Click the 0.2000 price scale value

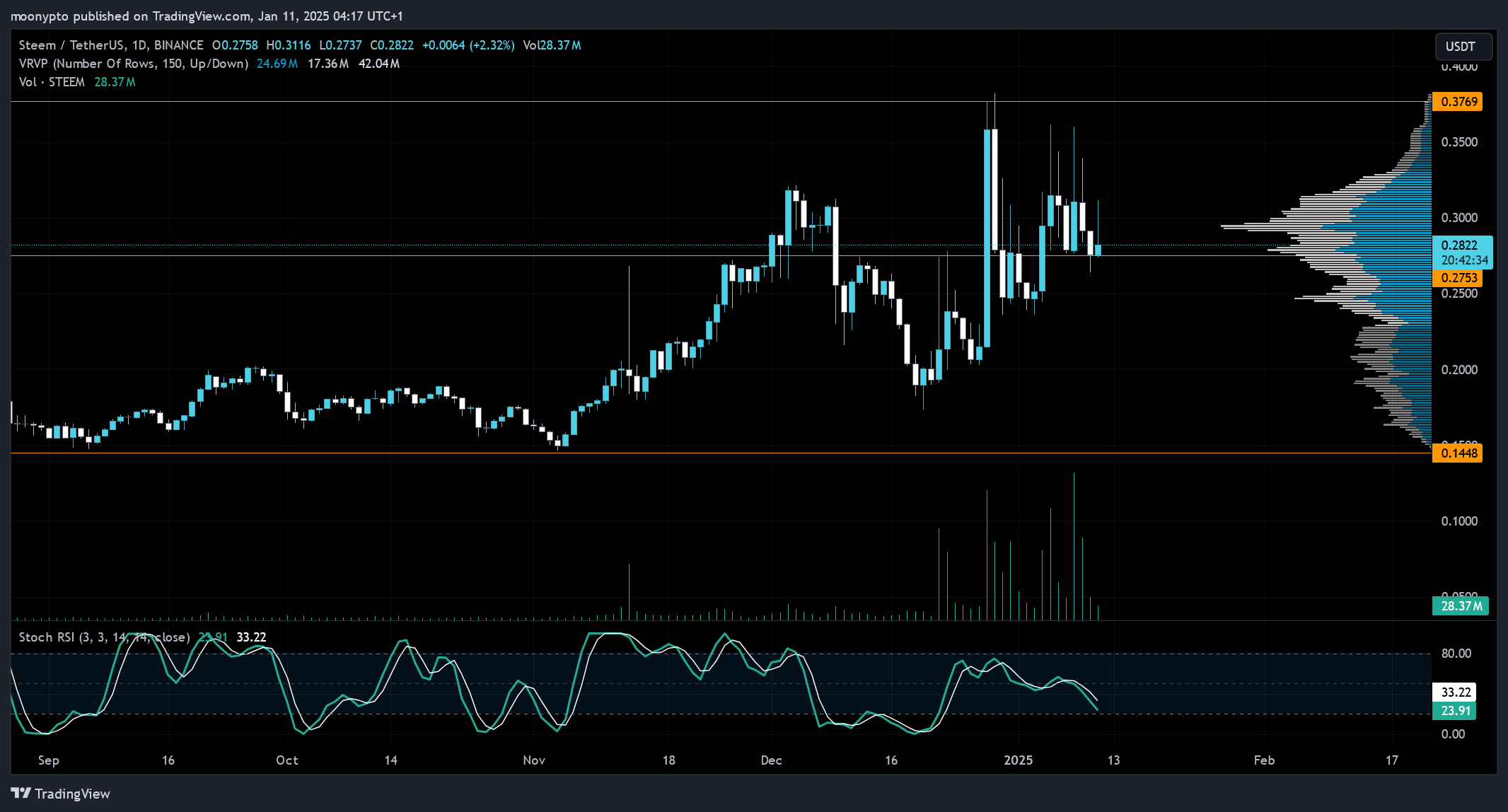click(1459, 370)
